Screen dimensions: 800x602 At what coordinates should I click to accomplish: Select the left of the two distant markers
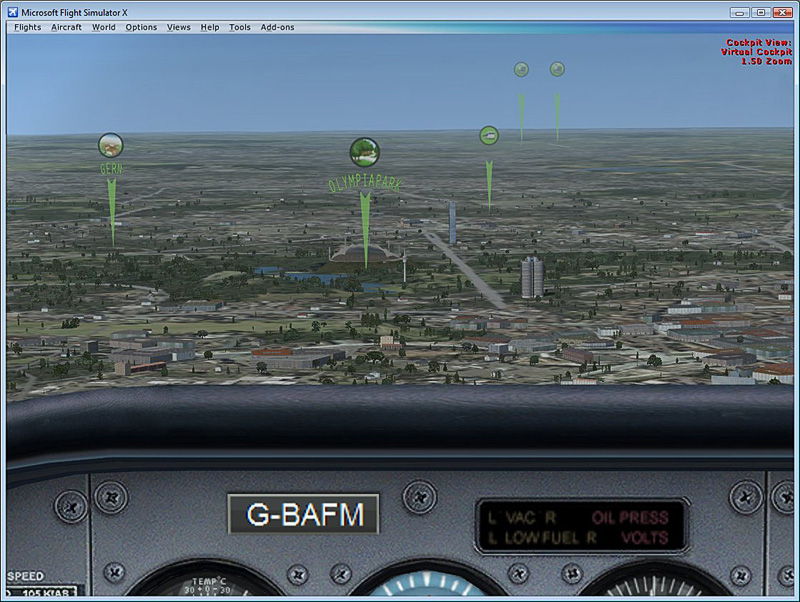click(x=521, y=69)
